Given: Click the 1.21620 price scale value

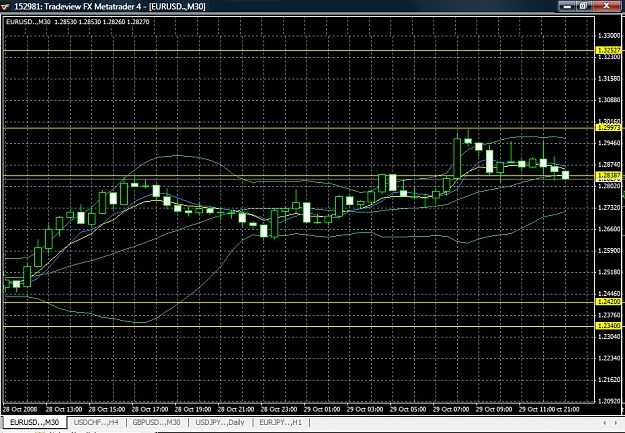Looking at the screenshot, I should coord(609,380).
